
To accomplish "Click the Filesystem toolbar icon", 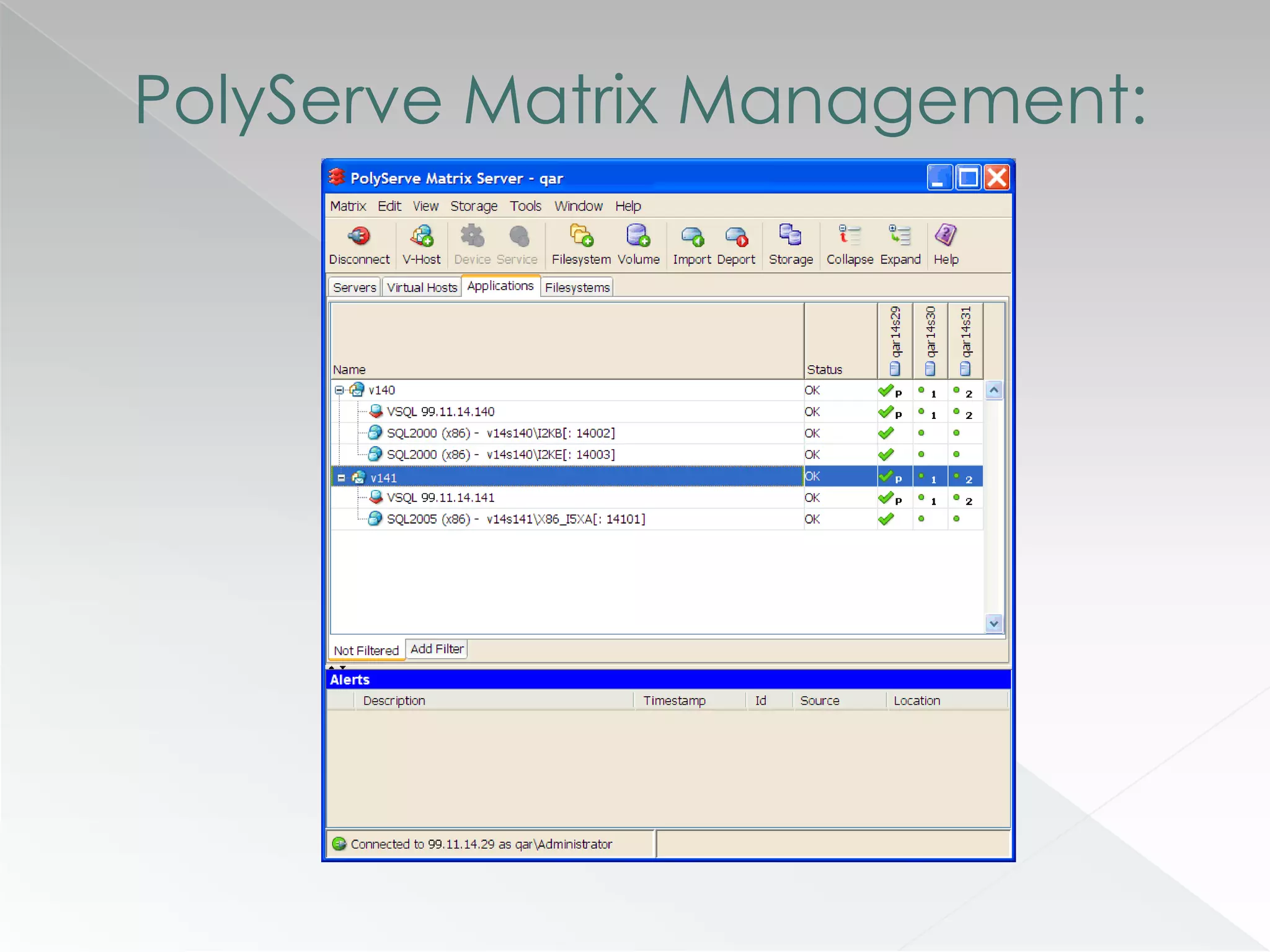I will point(581,236).
